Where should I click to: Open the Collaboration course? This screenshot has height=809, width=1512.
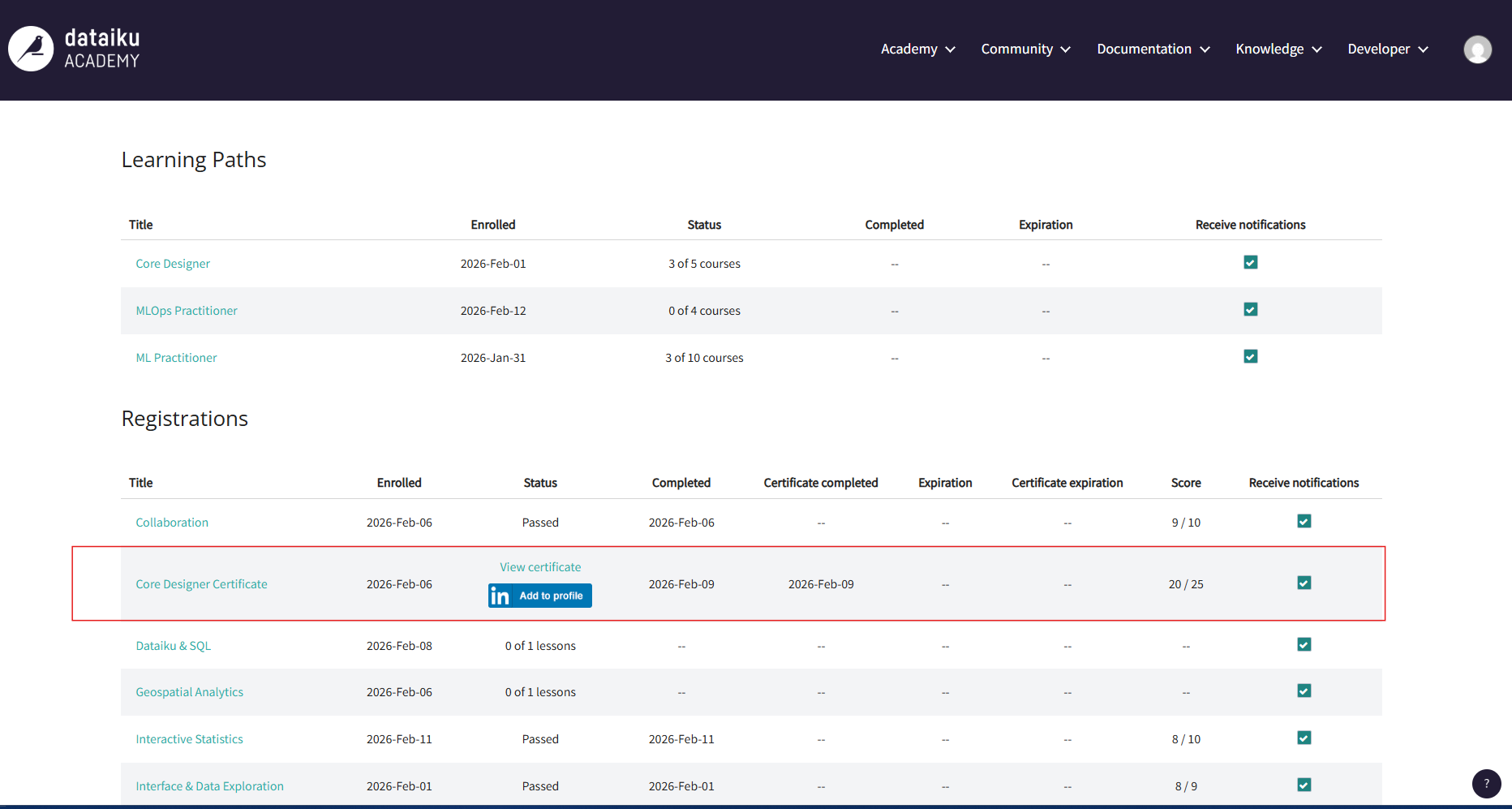pos(172,523)
